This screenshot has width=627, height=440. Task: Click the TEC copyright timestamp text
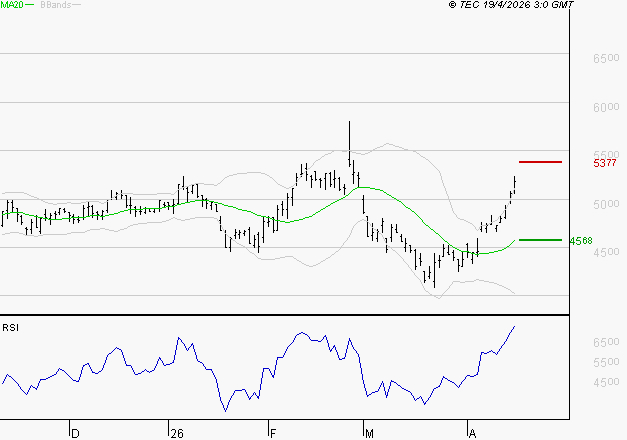[x=512, y=5]
